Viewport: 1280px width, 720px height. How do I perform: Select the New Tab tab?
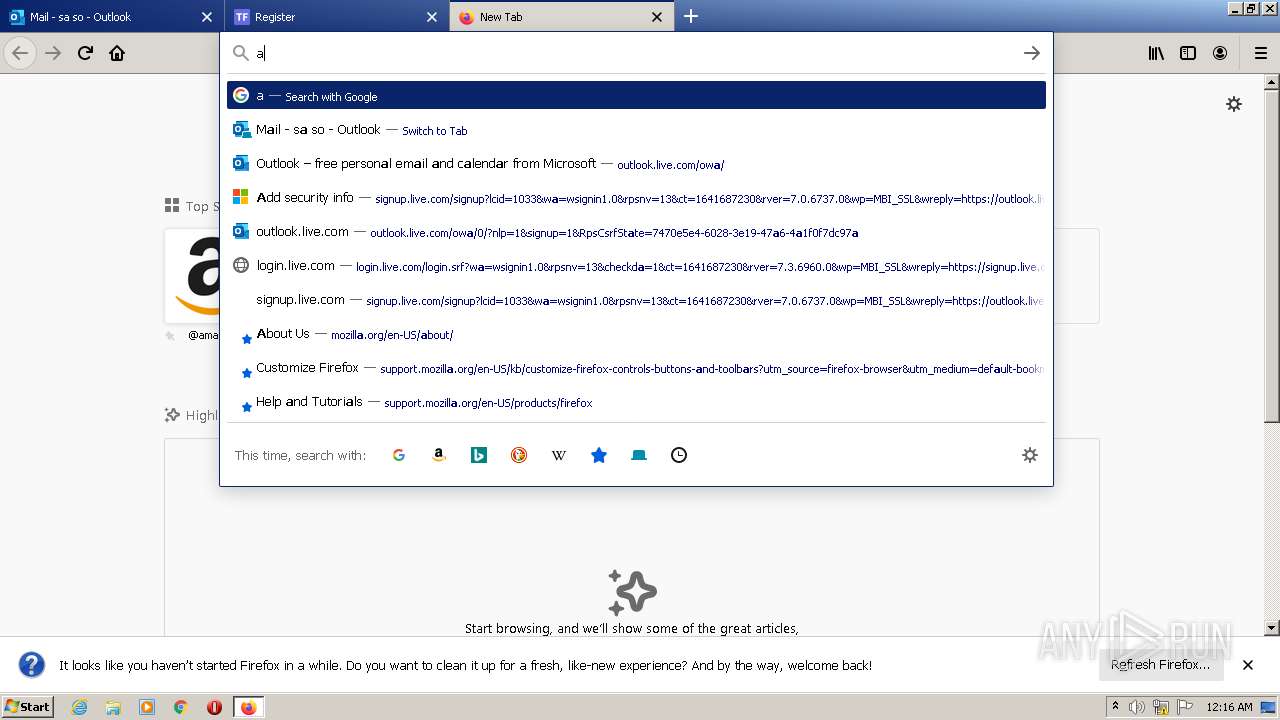pos(561,17)
